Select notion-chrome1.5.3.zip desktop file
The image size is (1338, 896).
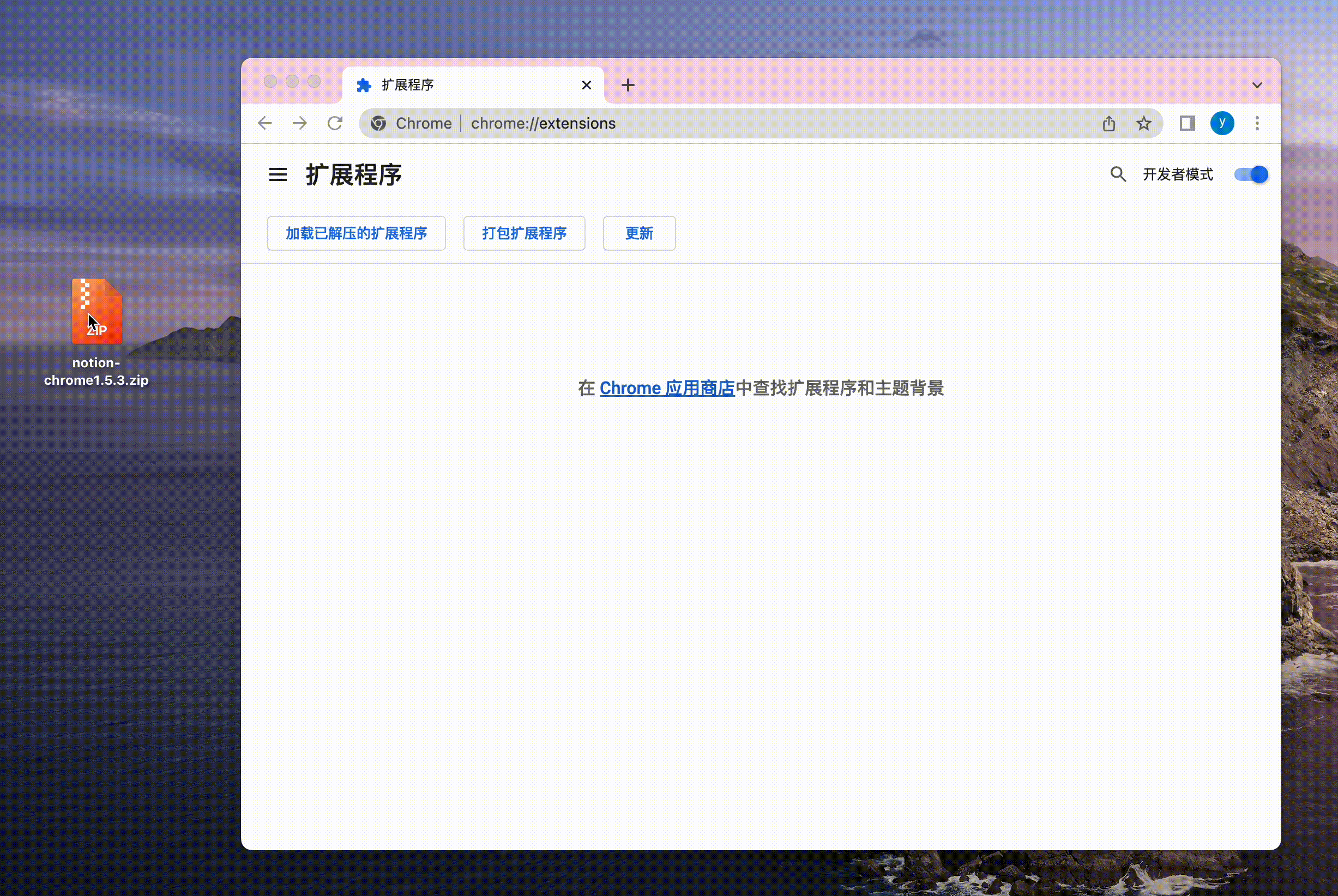[97, 312]
